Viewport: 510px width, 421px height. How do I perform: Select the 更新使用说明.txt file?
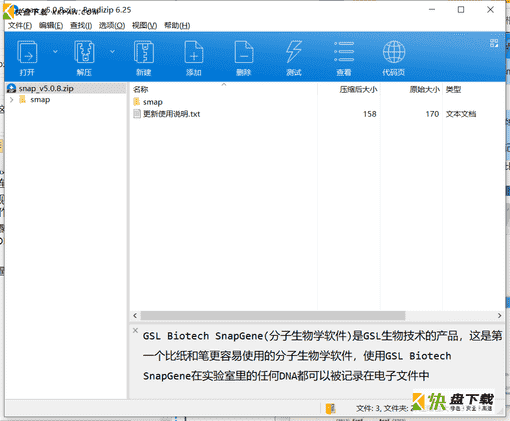(171, 114)
